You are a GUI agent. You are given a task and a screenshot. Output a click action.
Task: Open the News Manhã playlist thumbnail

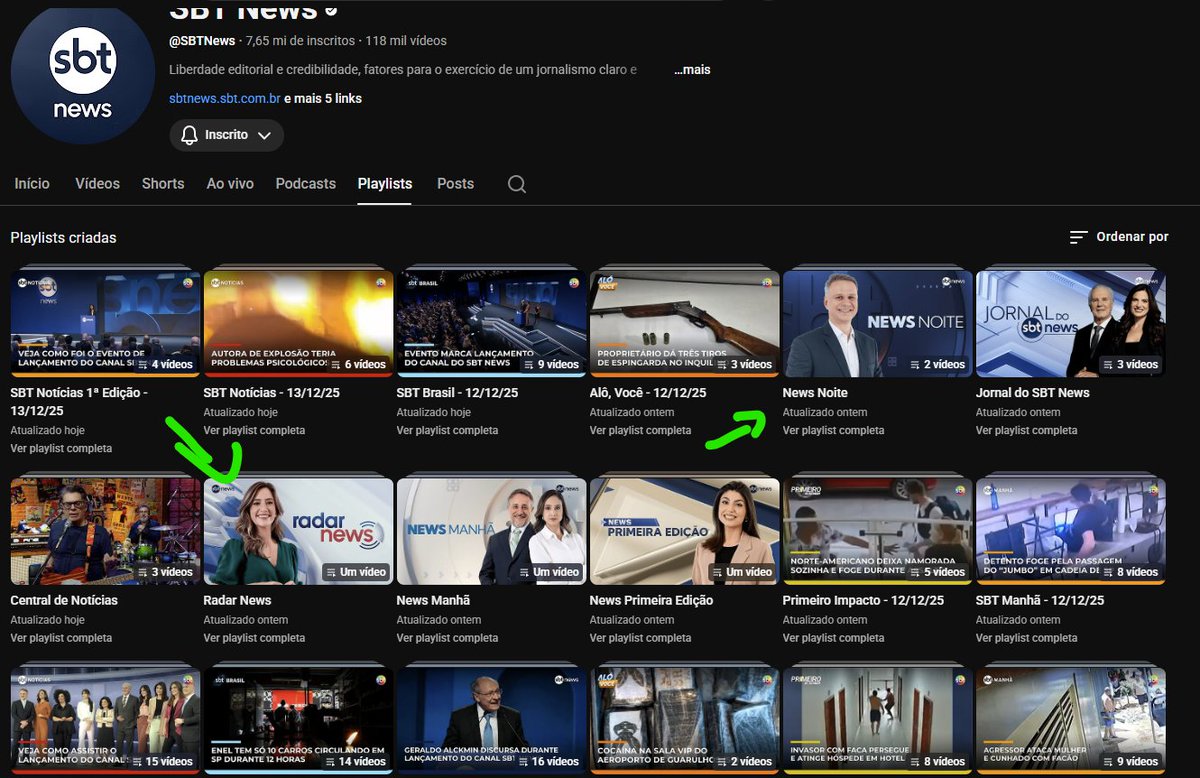coord(491,531)
